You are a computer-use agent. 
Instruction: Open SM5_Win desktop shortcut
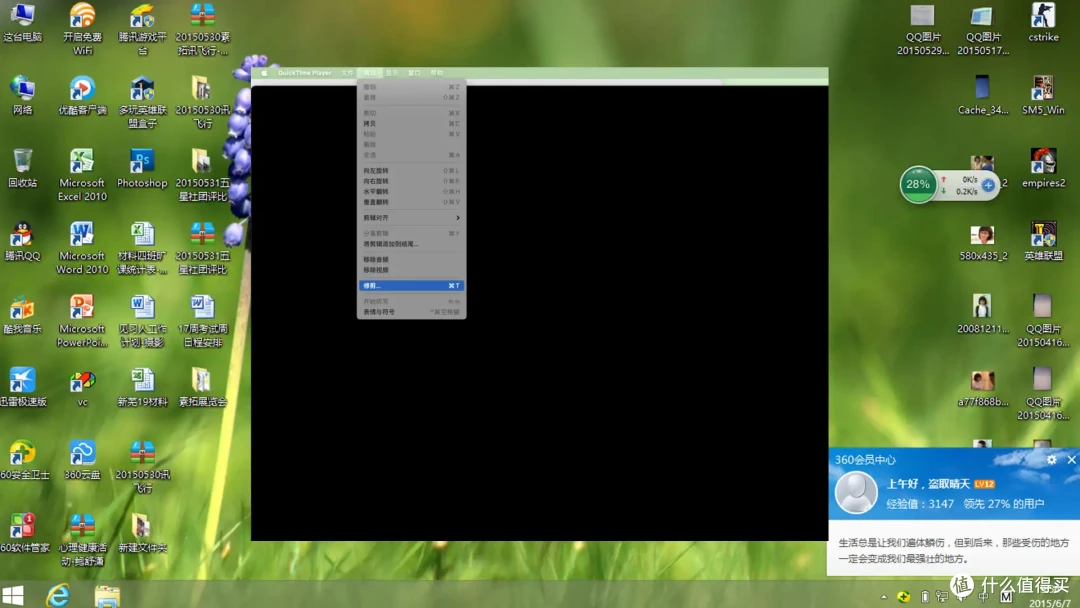coord(1043,96)
